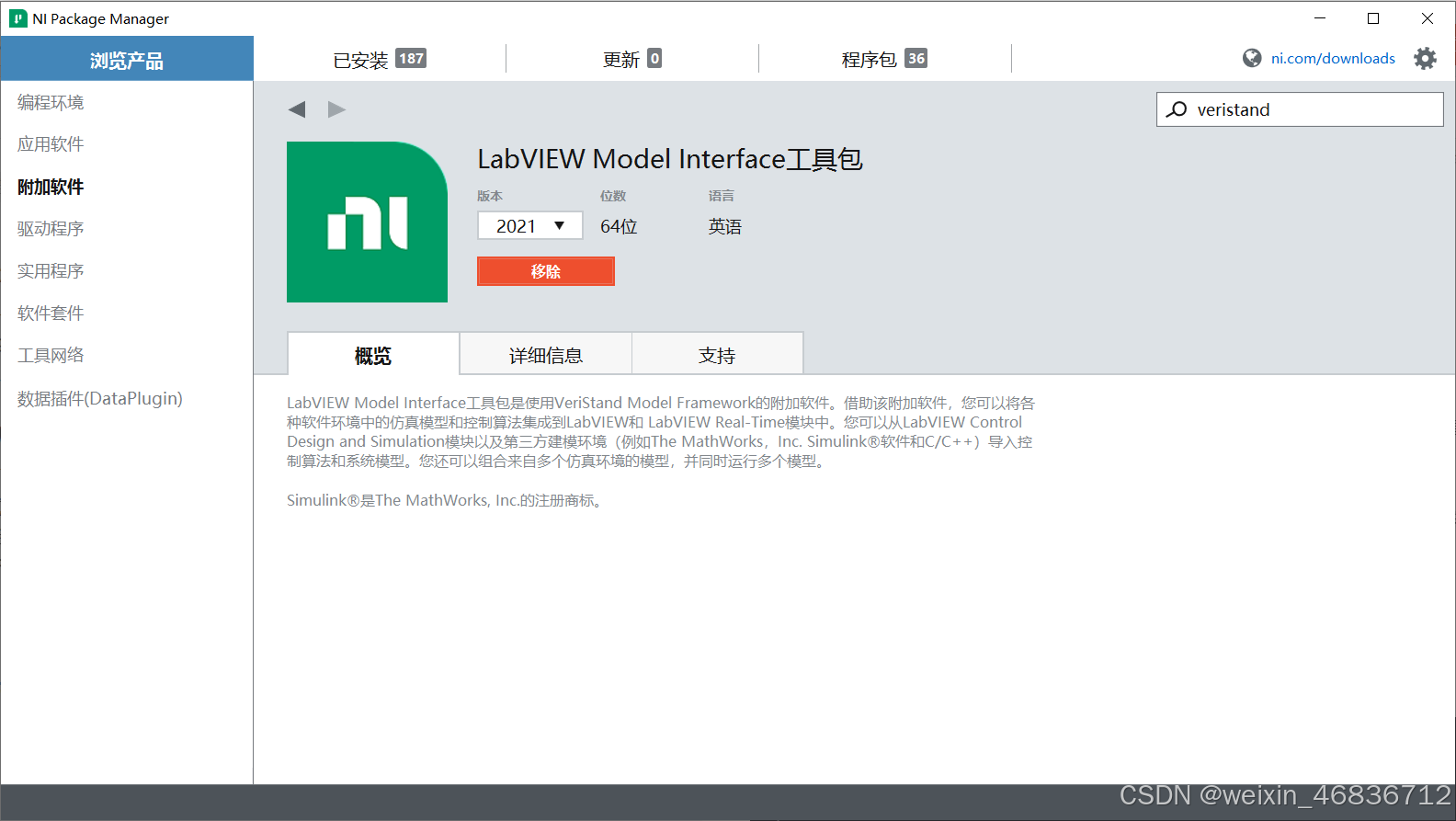Click the search magnifier icon

1177,109
